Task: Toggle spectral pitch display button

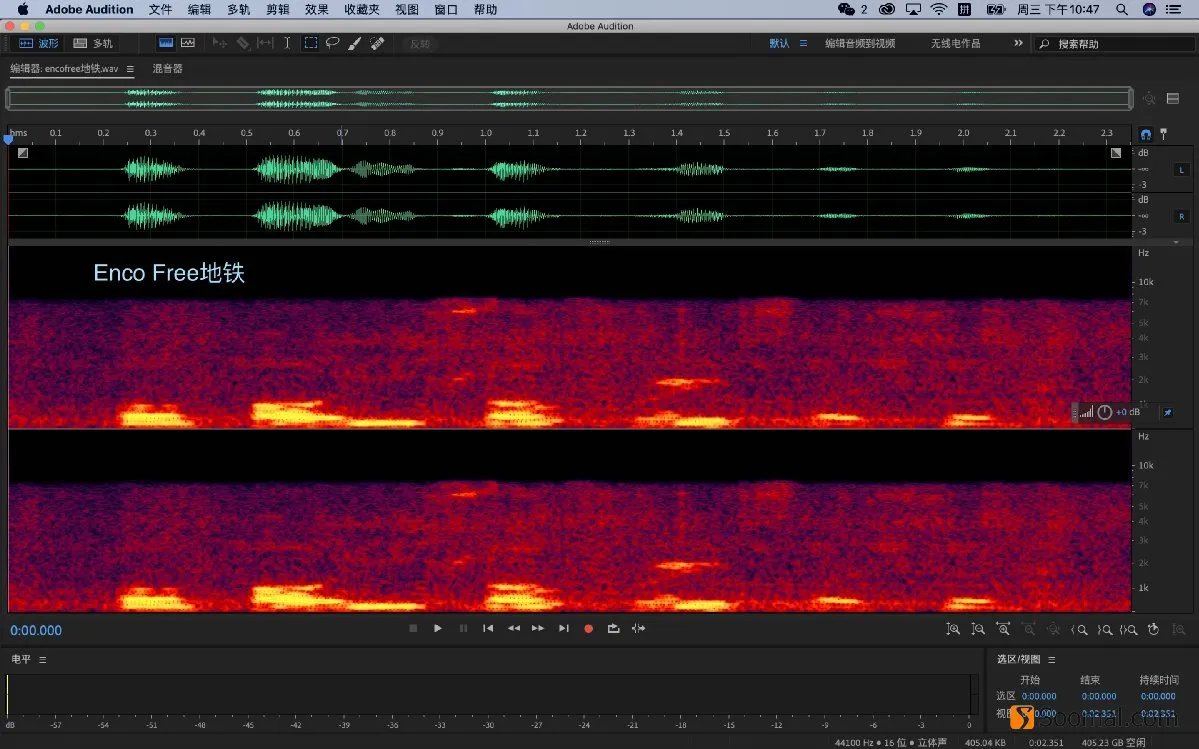Action: (188, 44)
